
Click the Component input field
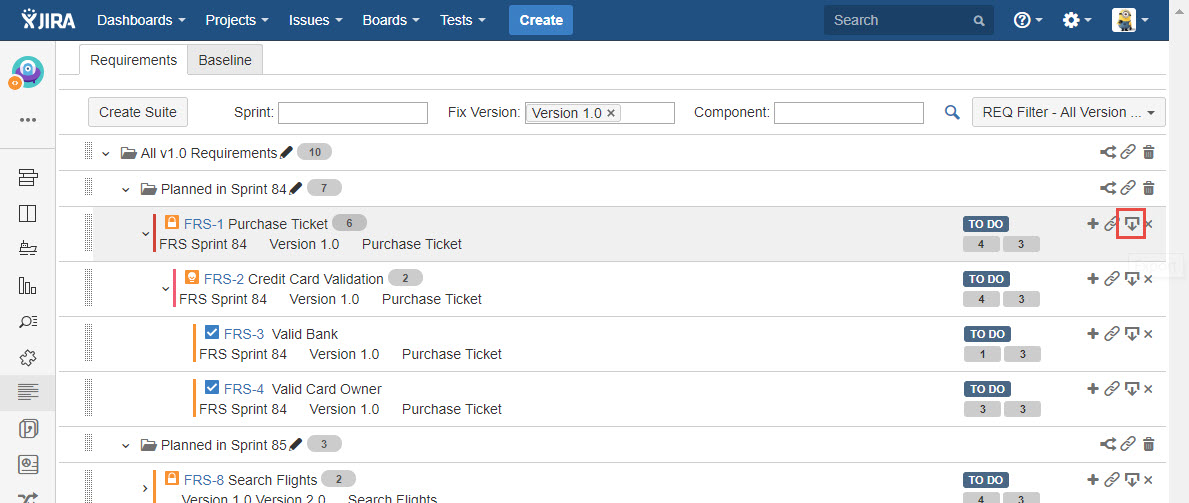click(x=849, y=113)
